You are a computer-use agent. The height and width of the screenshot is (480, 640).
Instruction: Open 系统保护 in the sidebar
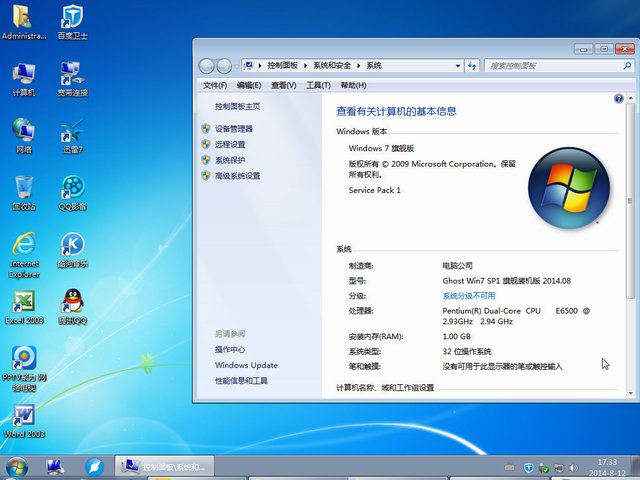click(230, 160)
